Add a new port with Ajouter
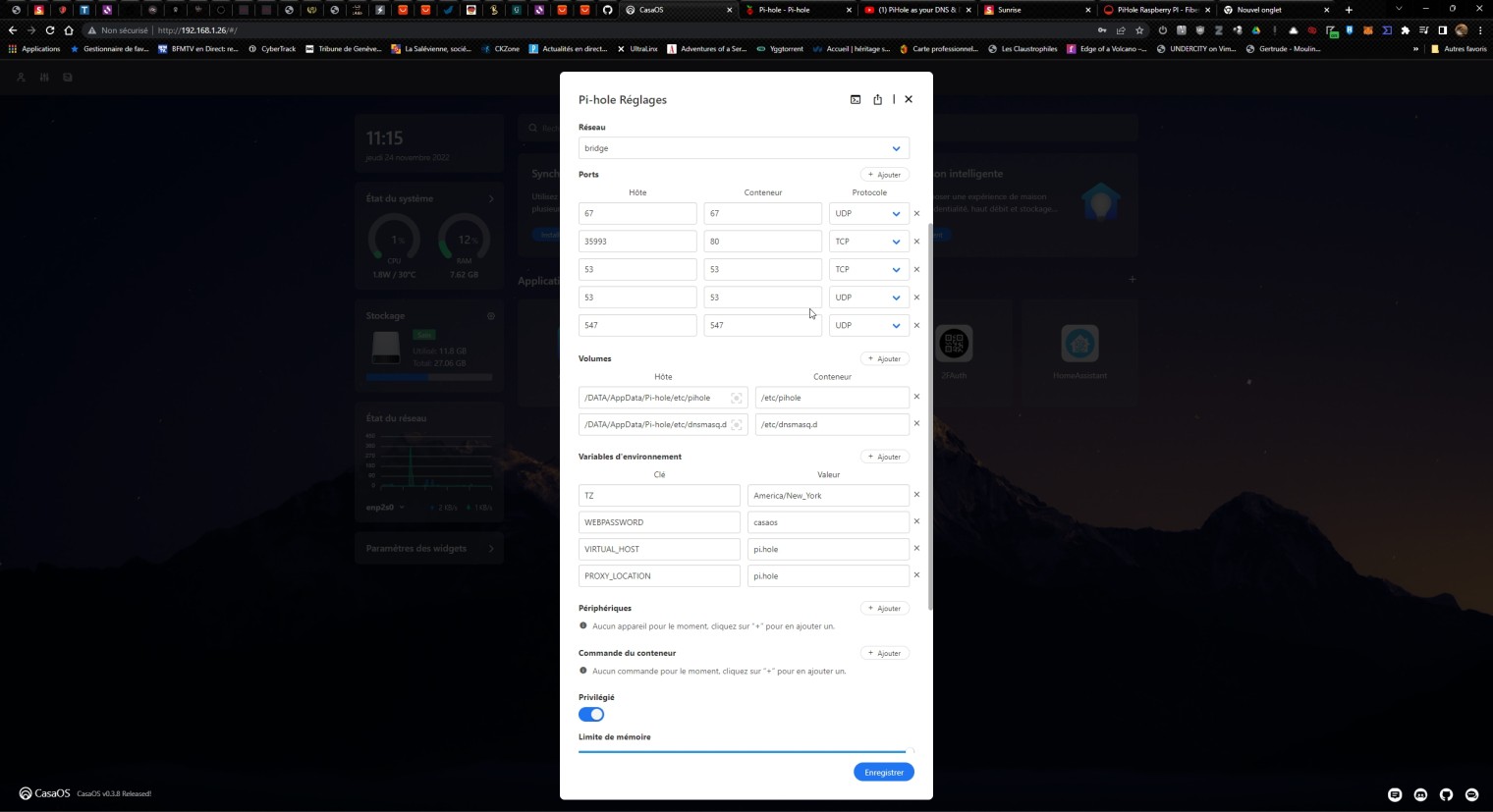This screenshot has height=812, width=1493. (x=884, y=175)
